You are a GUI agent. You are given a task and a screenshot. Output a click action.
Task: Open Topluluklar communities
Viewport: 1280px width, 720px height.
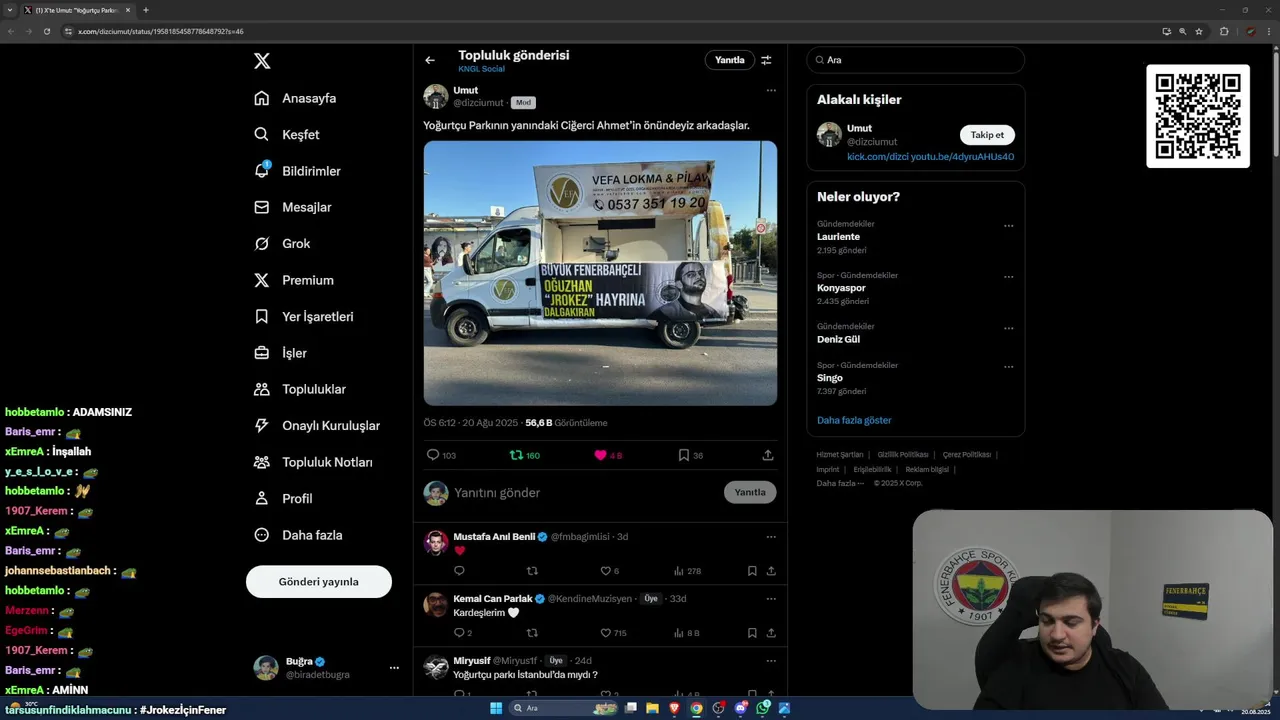click(299, 389)
